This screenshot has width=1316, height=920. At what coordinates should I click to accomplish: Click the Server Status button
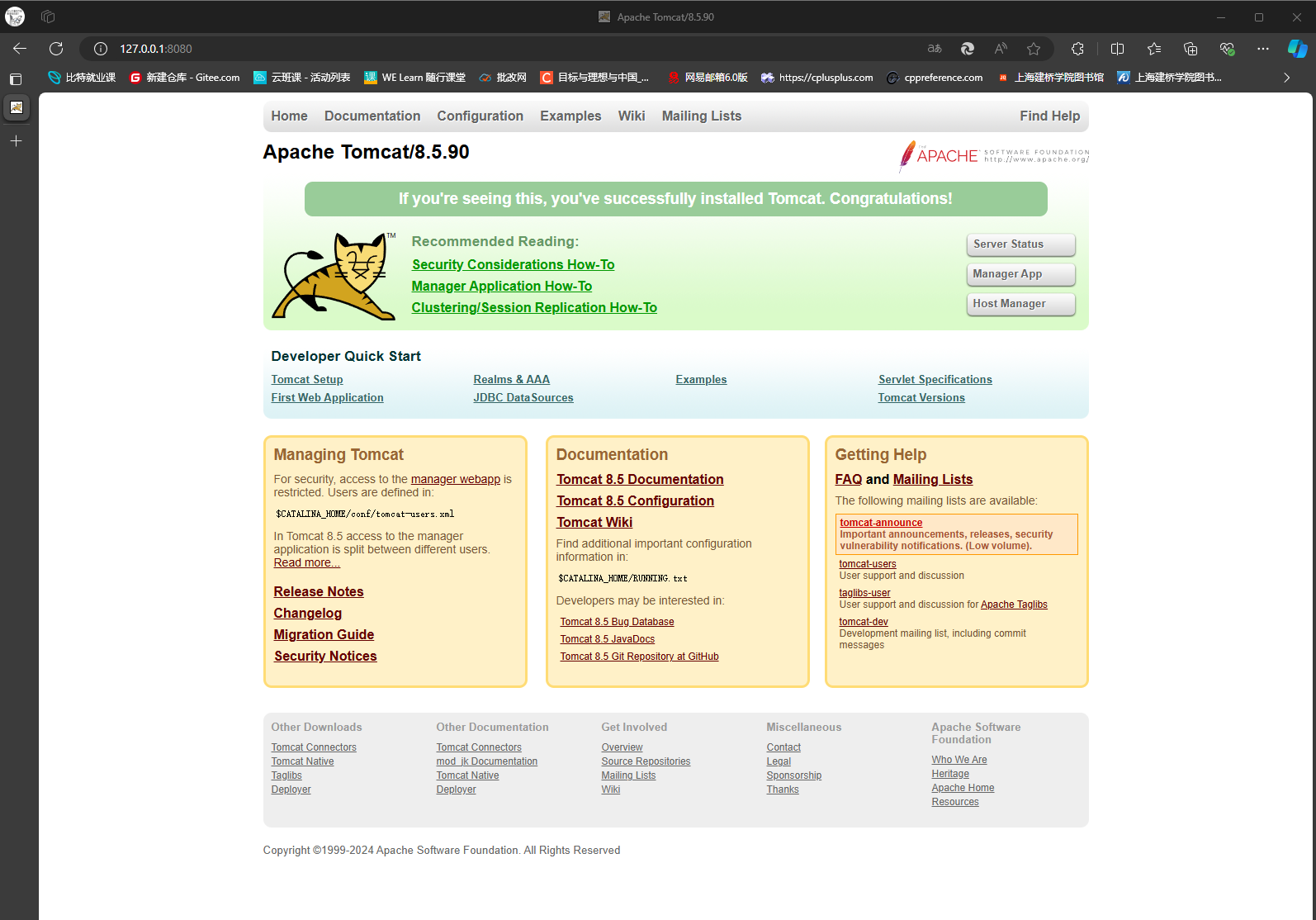coord(1020,244)
